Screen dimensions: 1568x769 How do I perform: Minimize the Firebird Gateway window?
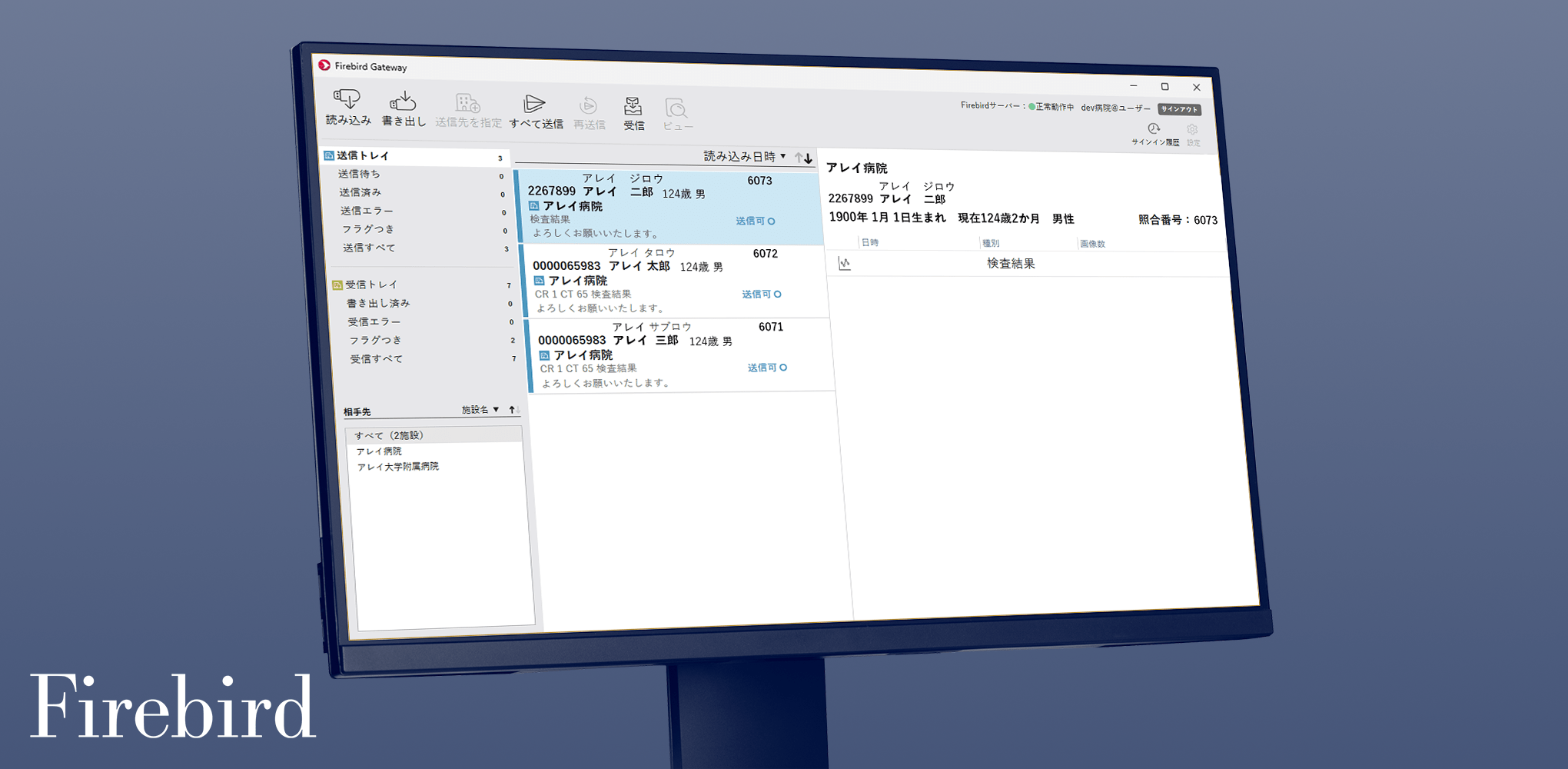coord(1133,86)
